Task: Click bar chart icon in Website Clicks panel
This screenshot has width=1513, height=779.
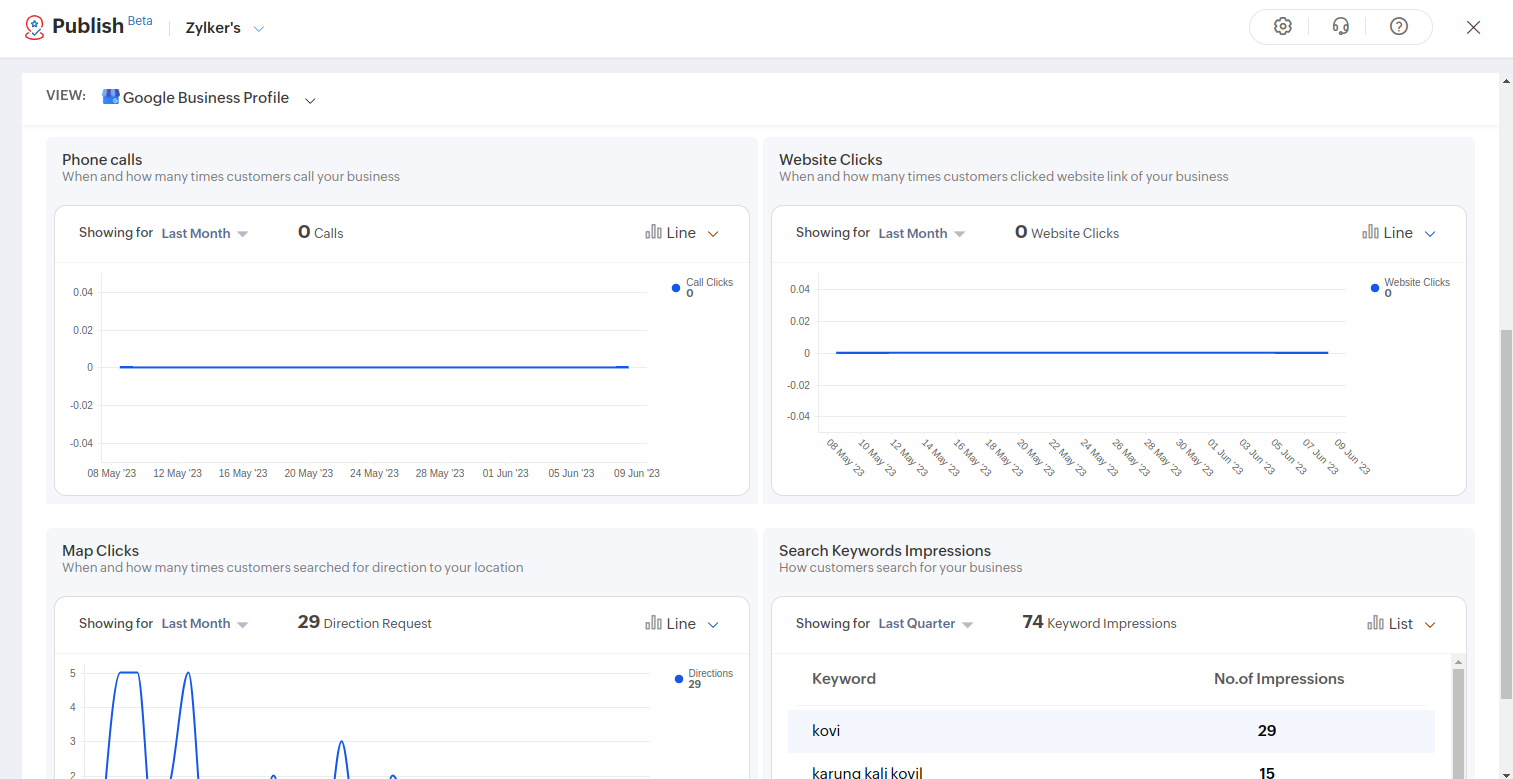Action: pos(1370,232)
